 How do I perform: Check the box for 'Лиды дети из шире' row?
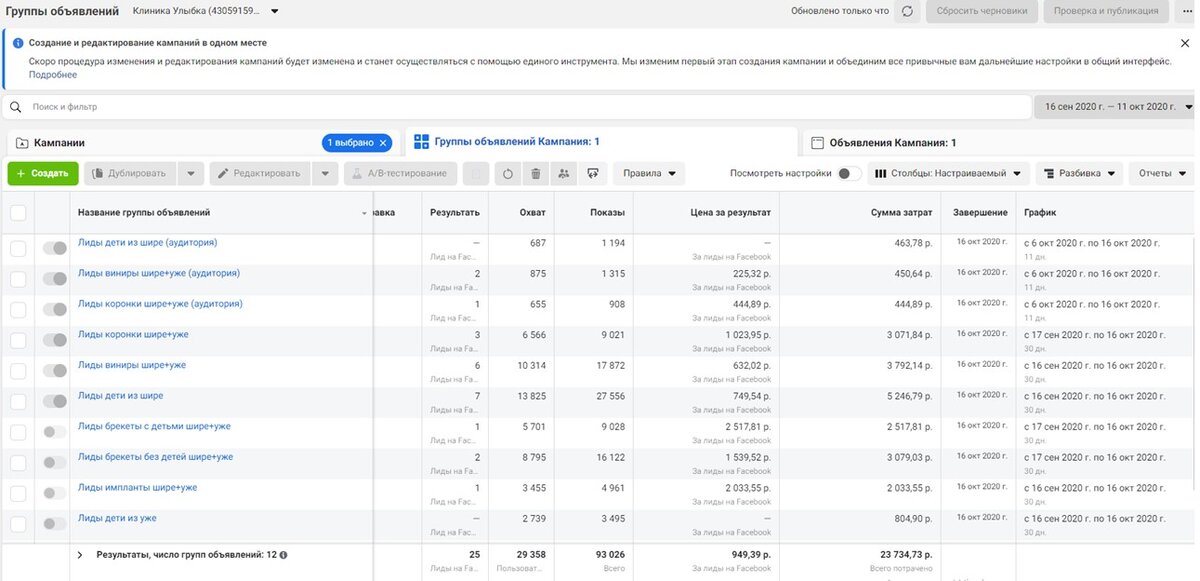tap(18, 402)
